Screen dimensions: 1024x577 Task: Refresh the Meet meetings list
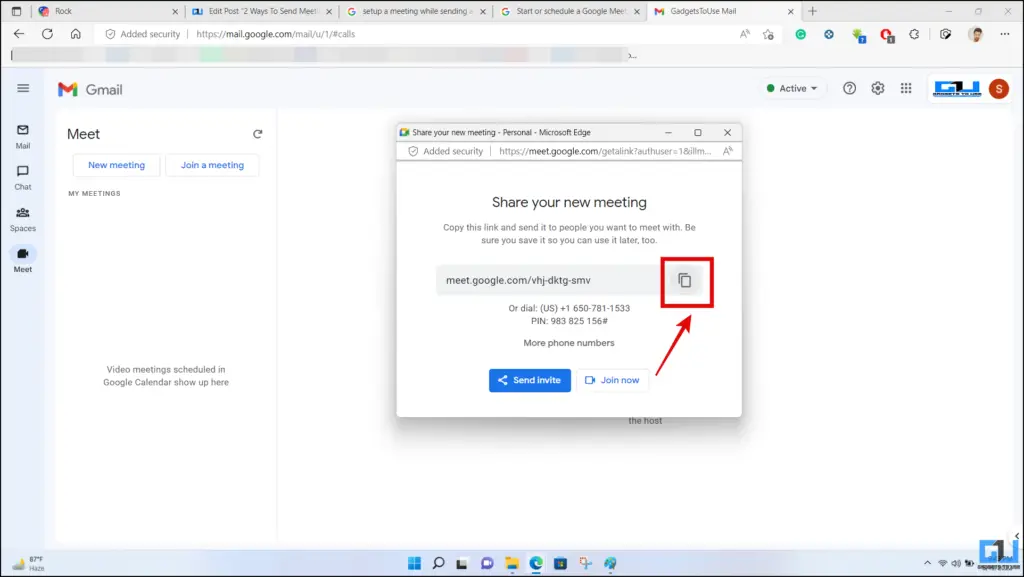coord(257,134)
